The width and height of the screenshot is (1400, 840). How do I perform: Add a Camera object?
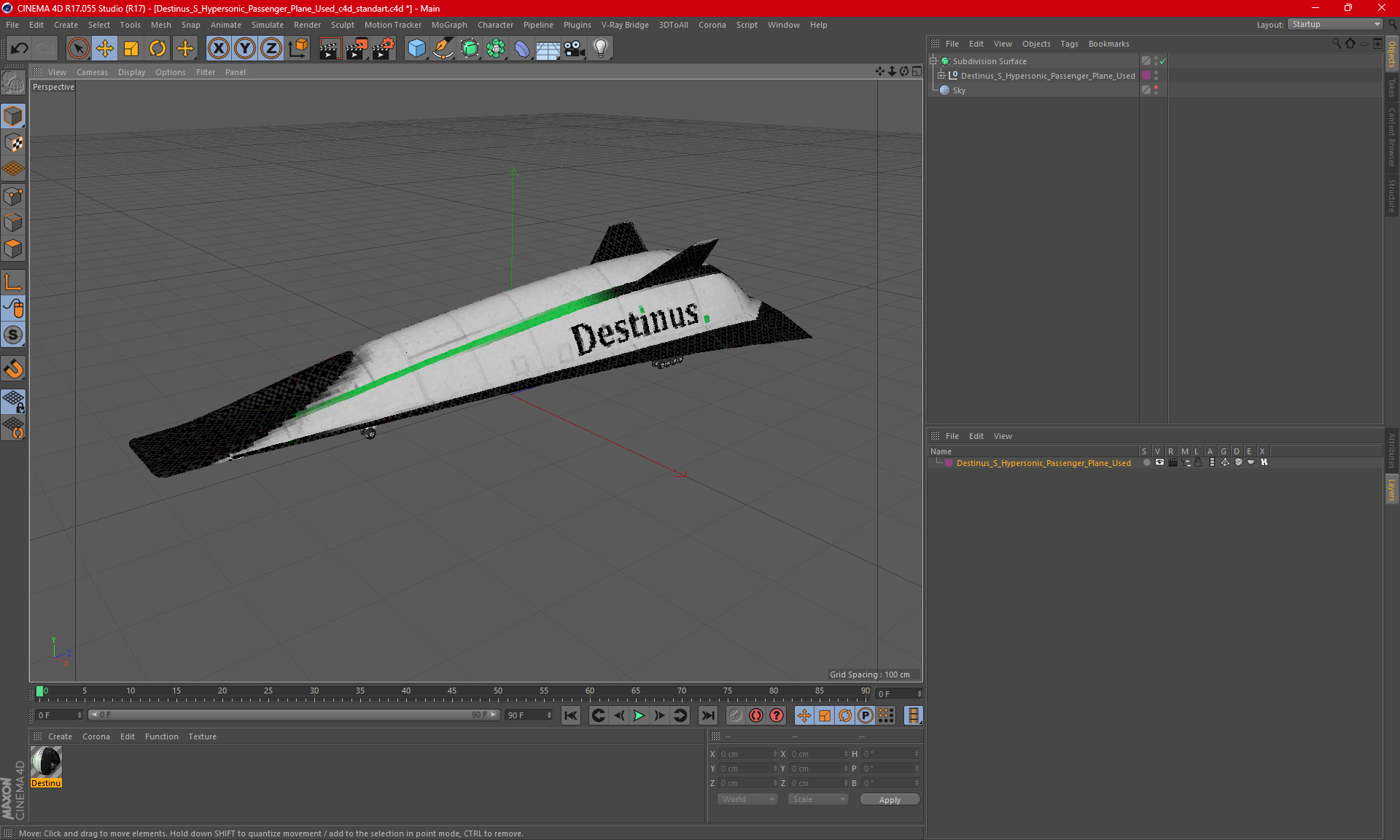(575, 49)
